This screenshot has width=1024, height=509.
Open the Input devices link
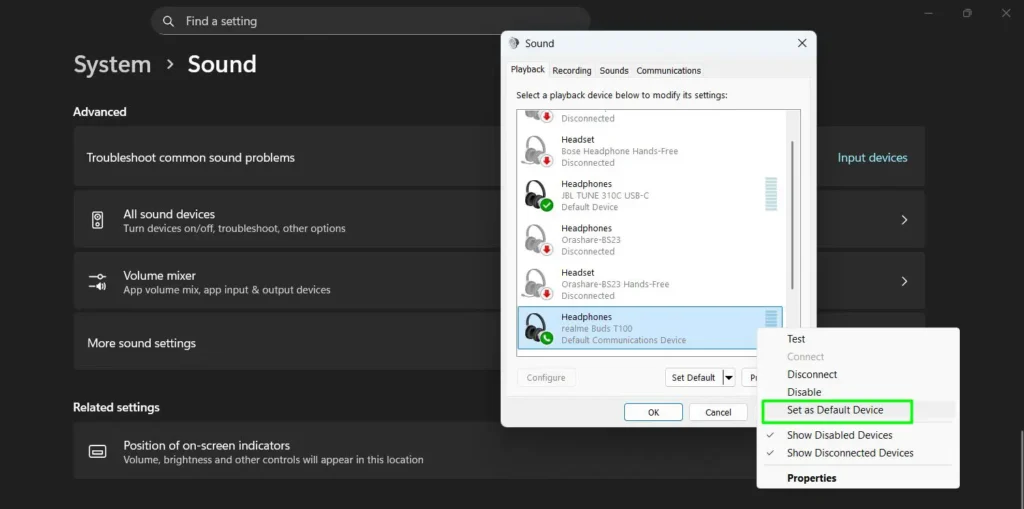[x=872, y=157]
